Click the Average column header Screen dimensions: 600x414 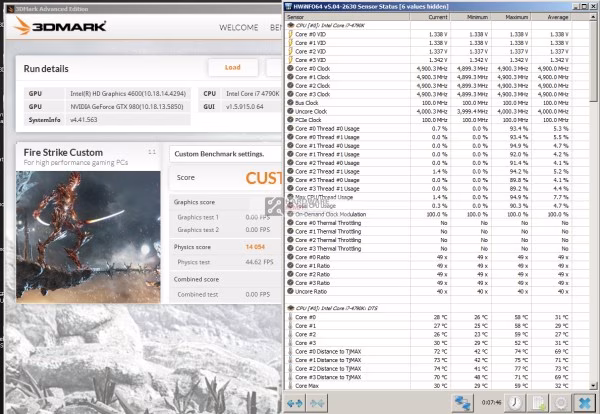[x=551, y=17]
